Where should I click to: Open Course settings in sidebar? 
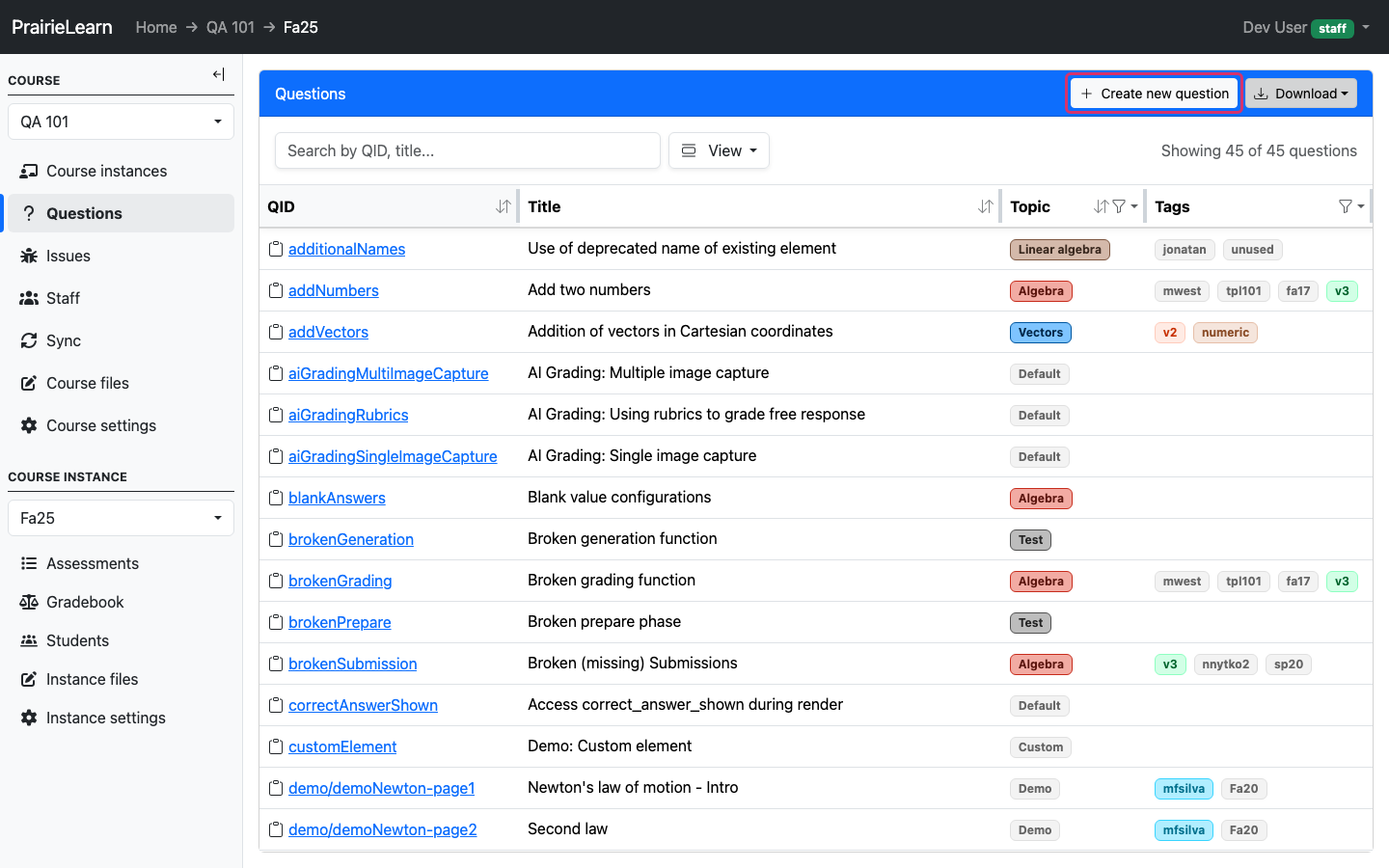pos(100,425)
